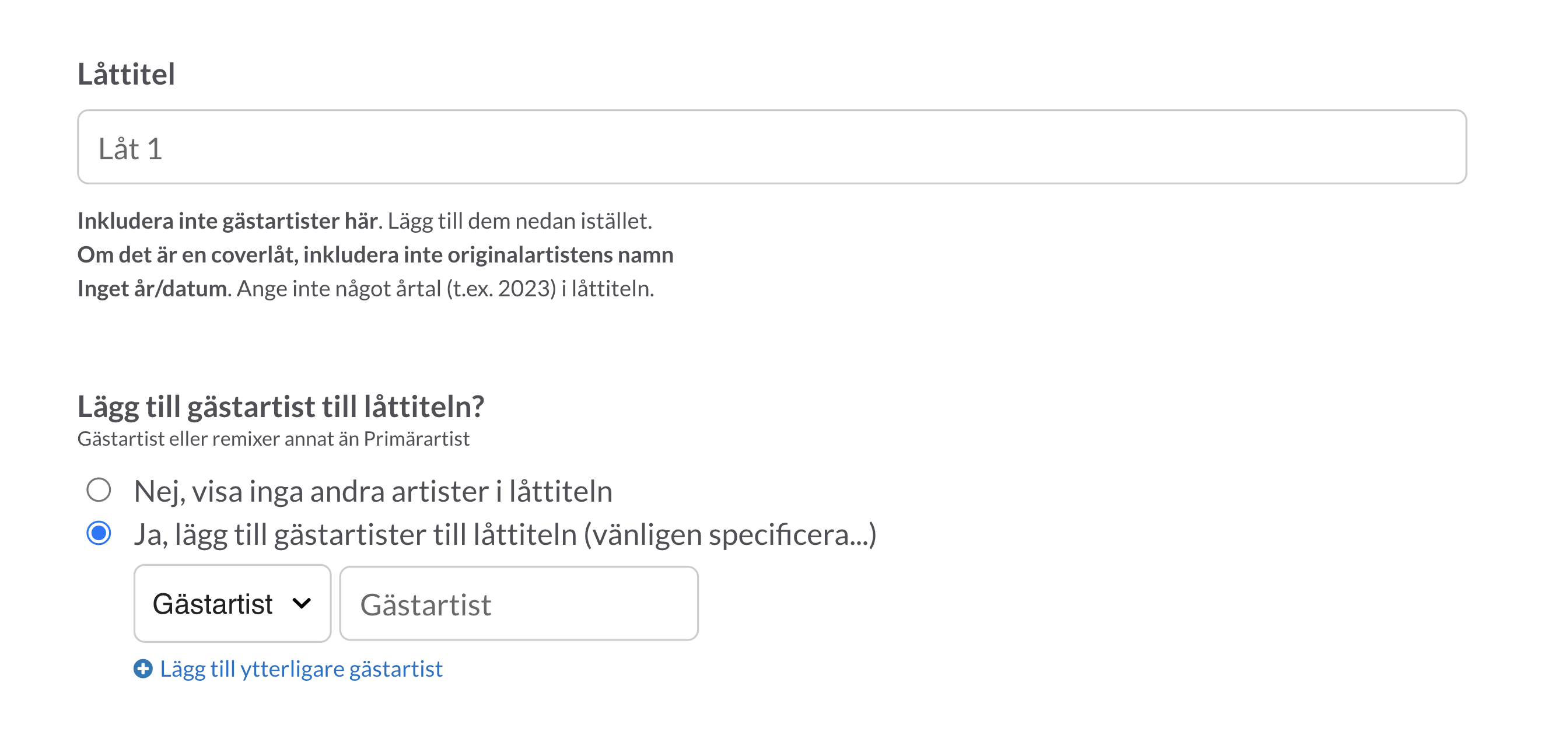Viewport: 1568px width, 749px height.
Task: Click the label text 'Nej, visa inga andra artister i låttiteln'
Action: click(373, 491)
